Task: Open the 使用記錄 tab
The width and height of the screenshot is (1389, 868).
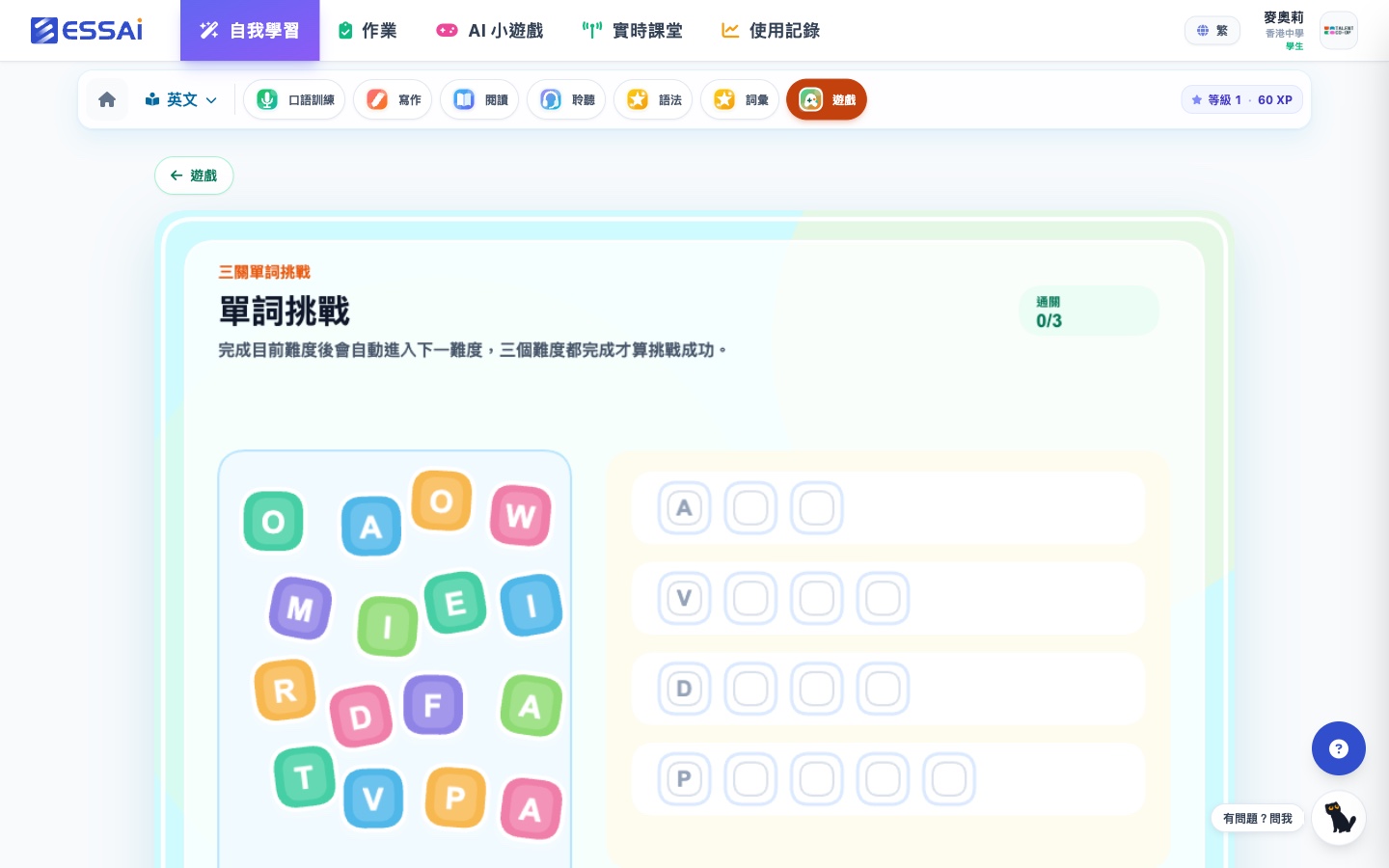Action: [x=771, y=31]
